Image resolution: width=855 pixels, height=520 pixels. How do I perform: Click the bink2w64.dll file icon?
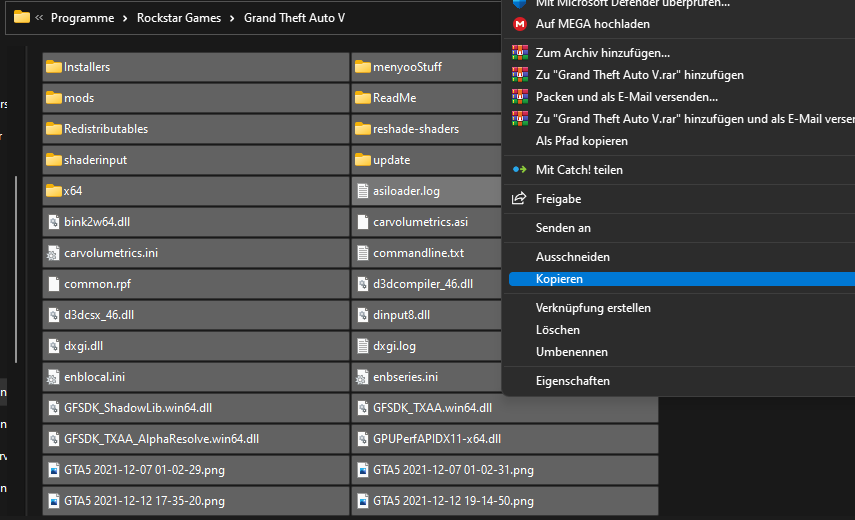pos(53,222)
